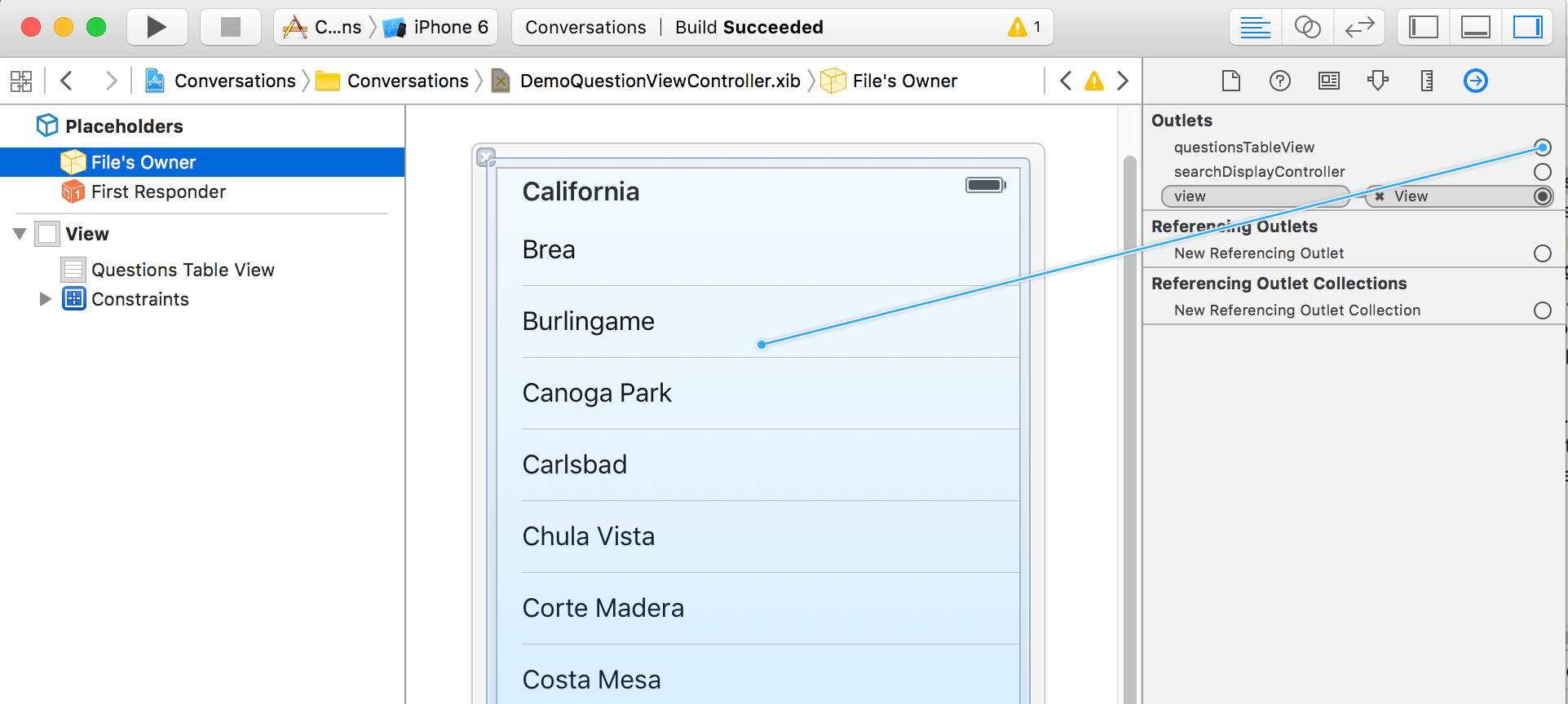Open the Assistant editor
Viewport: 1568px width, 704px height.
[x=1307, y=27]
